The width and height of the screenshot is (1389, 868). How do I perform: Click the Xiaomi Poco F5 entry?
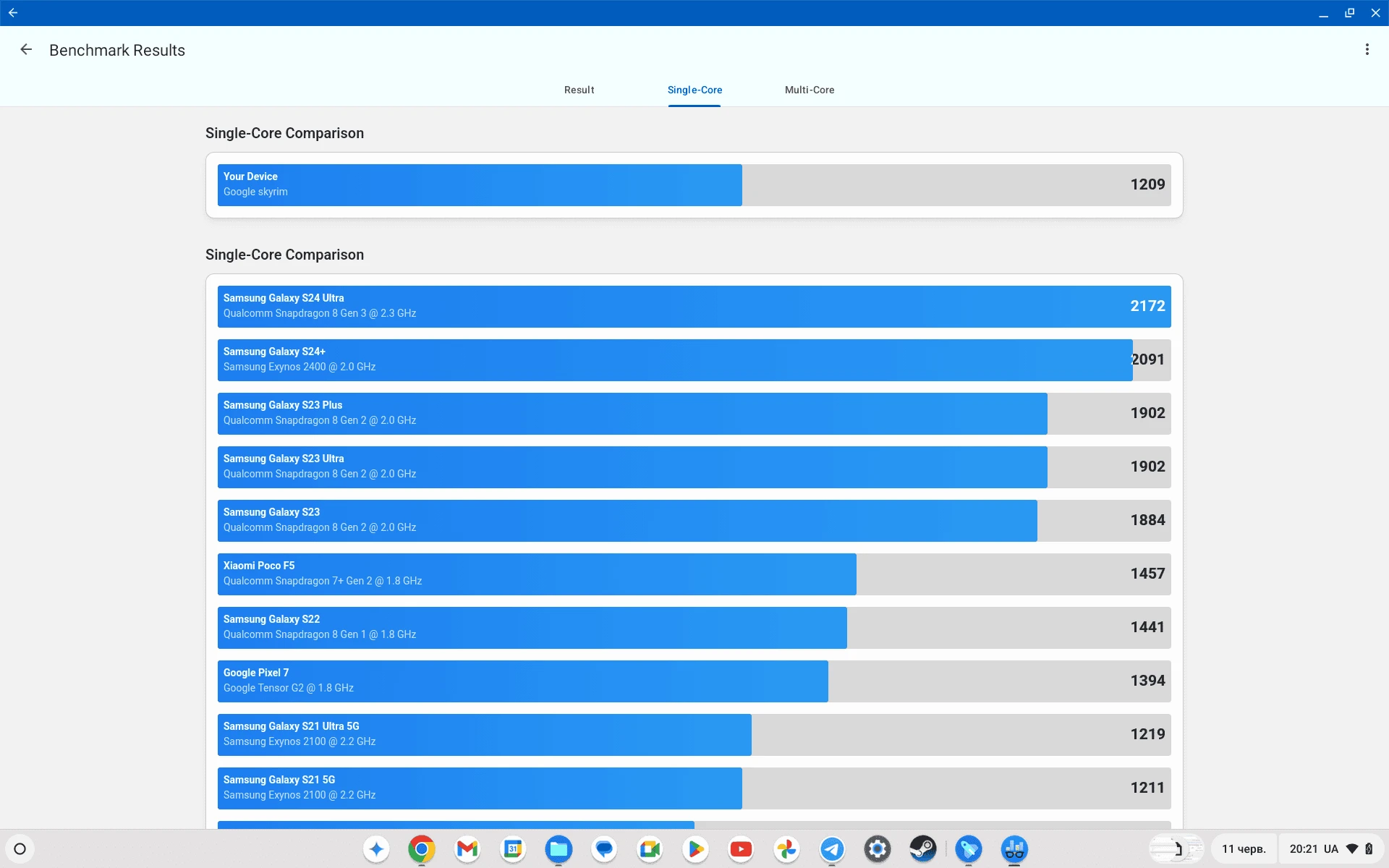click(694, 574)
